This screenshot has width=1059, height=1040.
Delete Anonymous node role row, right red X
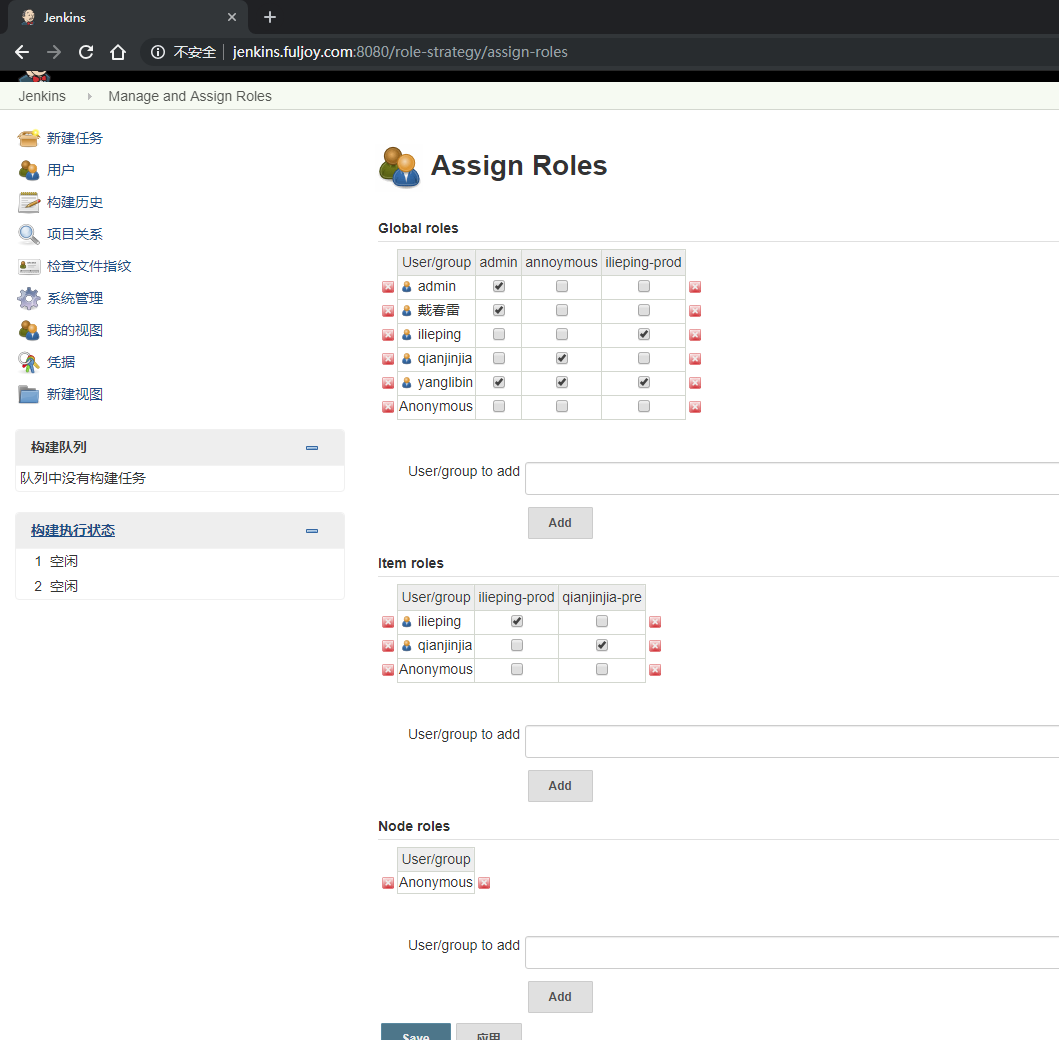[484, 883]
